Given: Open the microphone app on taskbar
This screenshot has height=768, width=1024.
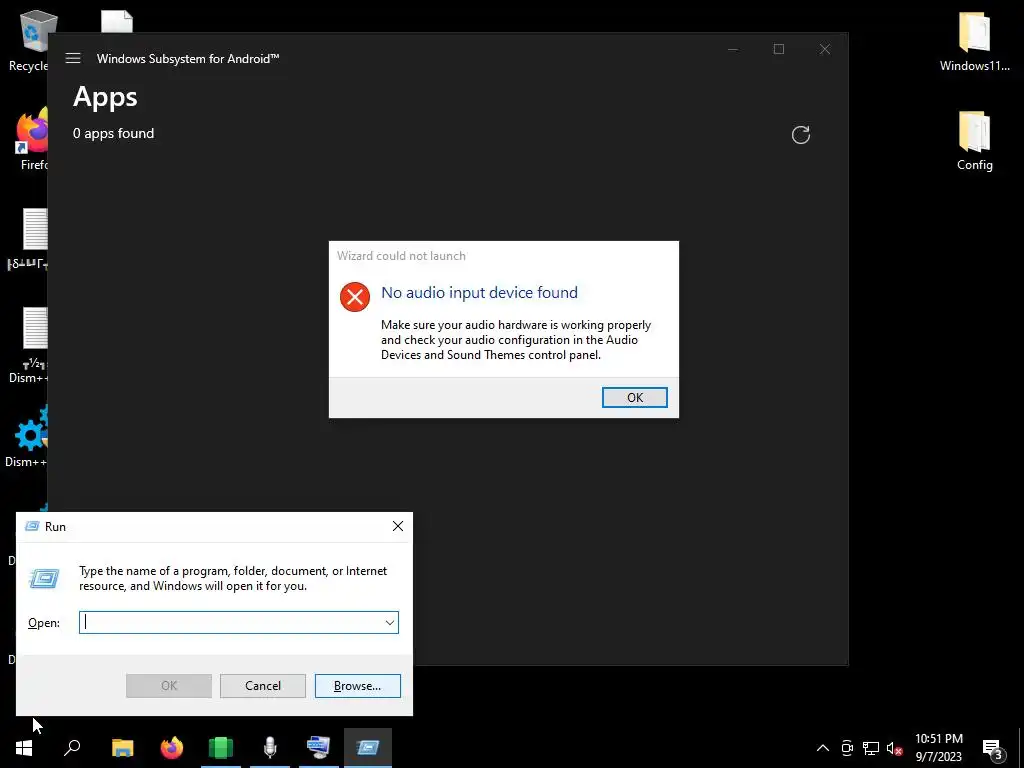Looking at the screenshot, I should [270, 748].
